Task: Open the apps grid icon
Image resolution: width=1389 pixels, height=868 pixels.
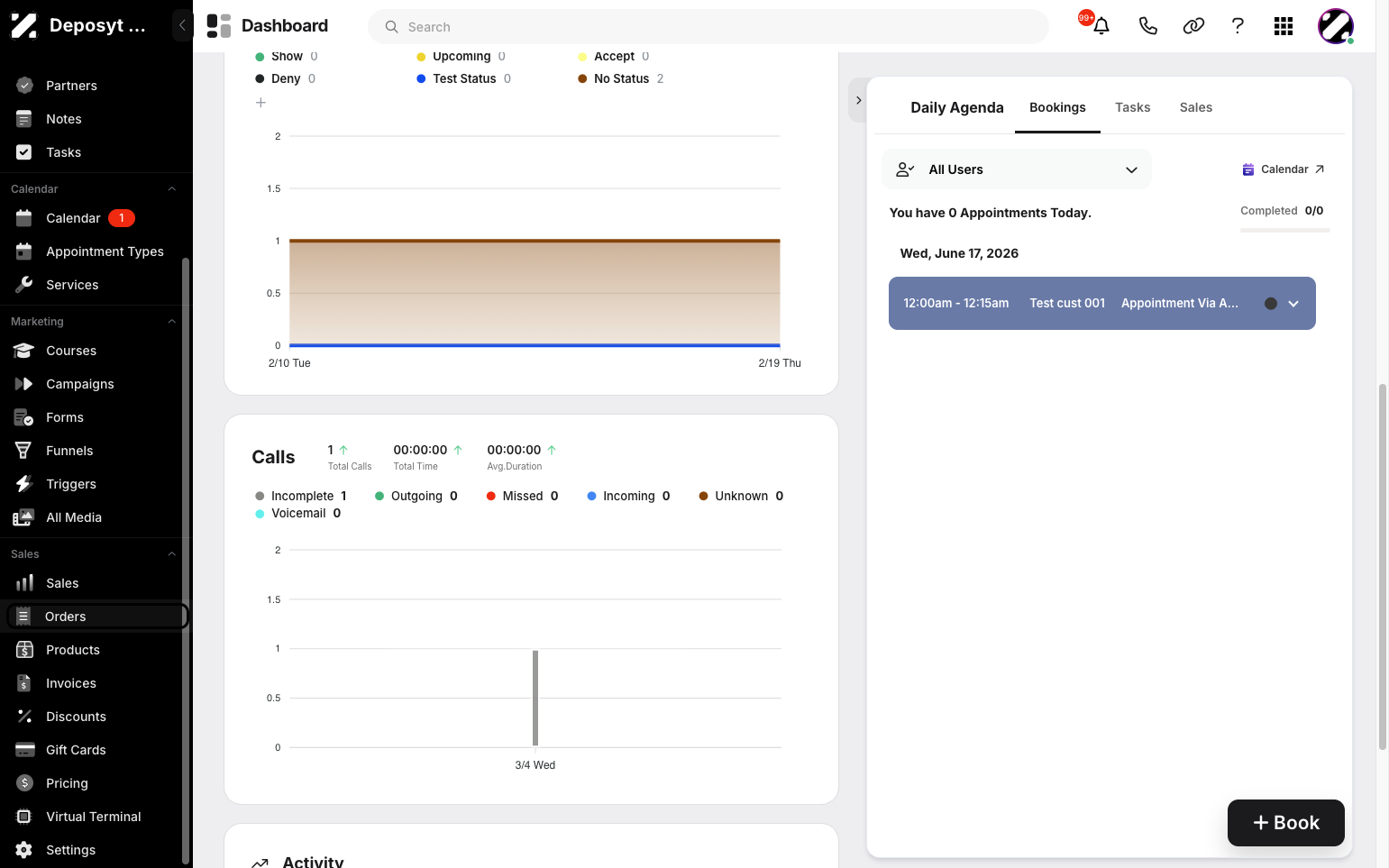Action: pos(1284,26)
